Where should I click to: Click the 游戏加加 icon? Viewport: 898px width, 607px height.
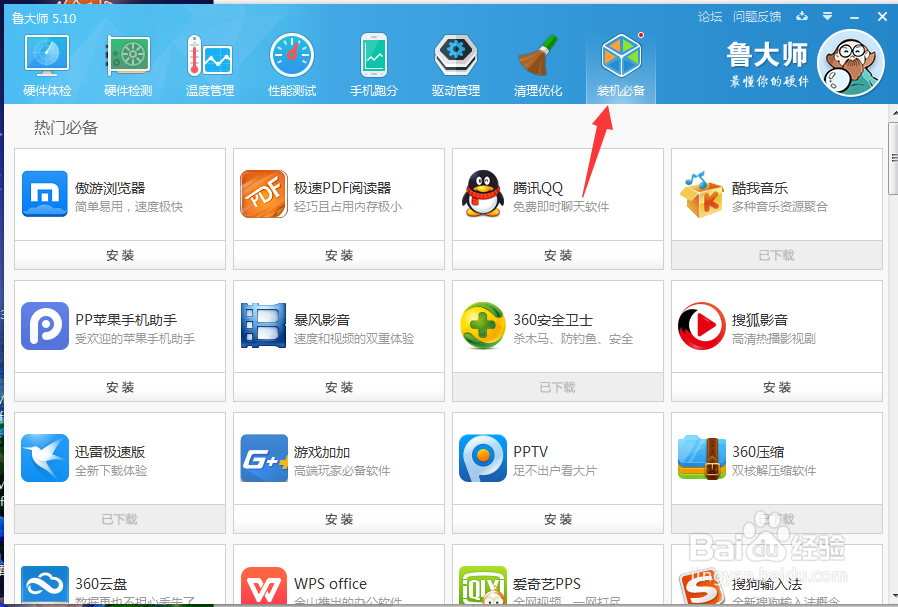pos(264,458)
